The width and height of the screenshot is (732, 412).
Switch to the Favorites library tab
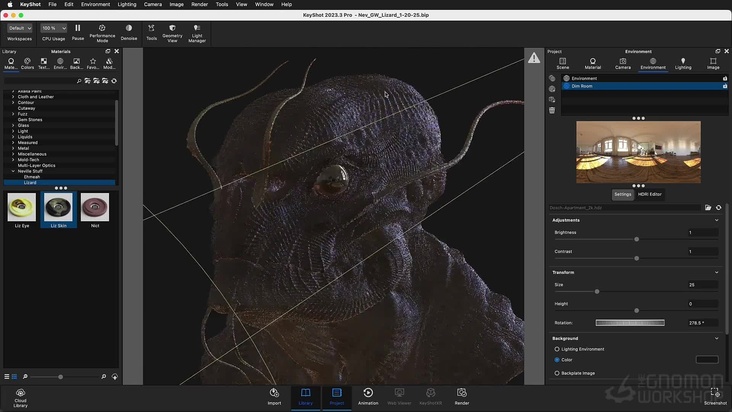coord(92,63)
